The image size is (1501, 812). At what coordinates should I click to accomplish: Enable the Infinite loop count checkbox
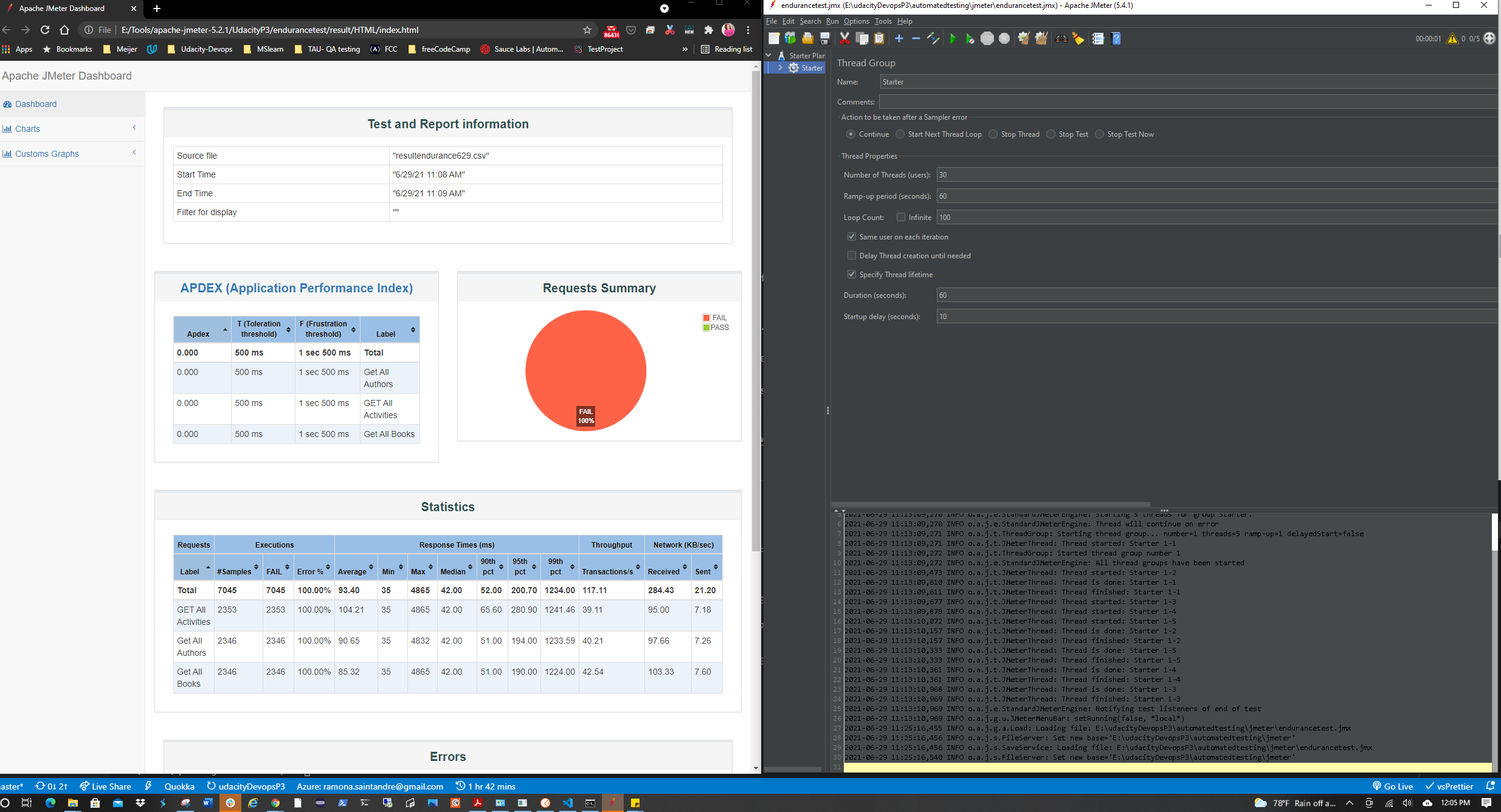pos(902,217)
